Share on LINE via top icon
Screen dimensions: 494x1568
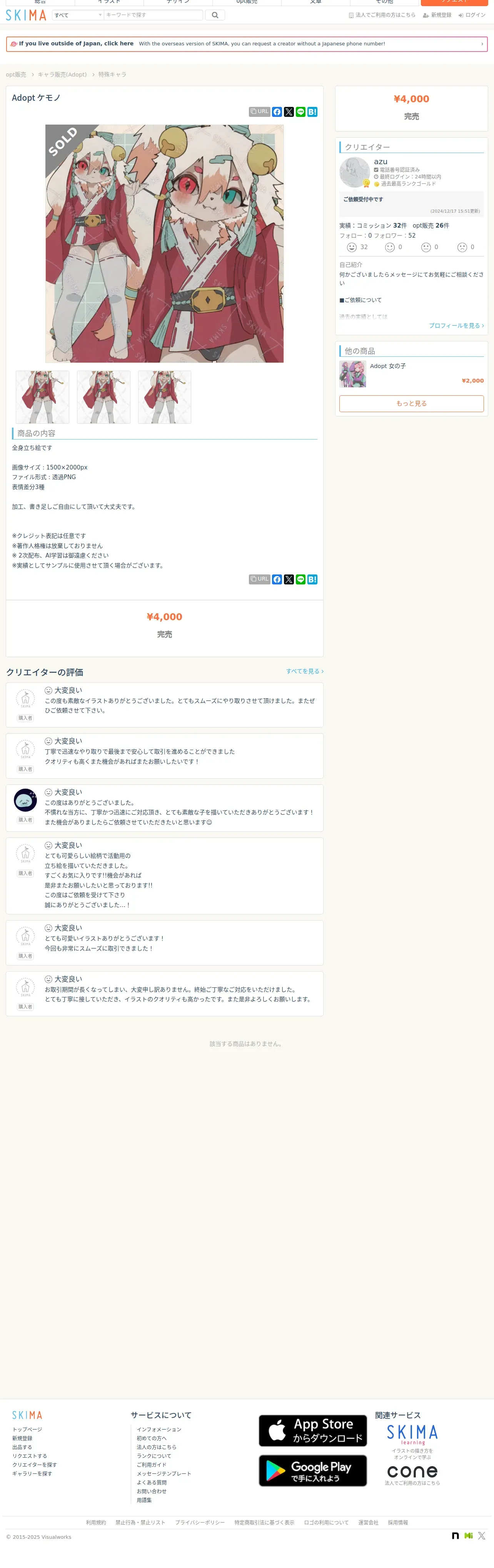(300, 112)
